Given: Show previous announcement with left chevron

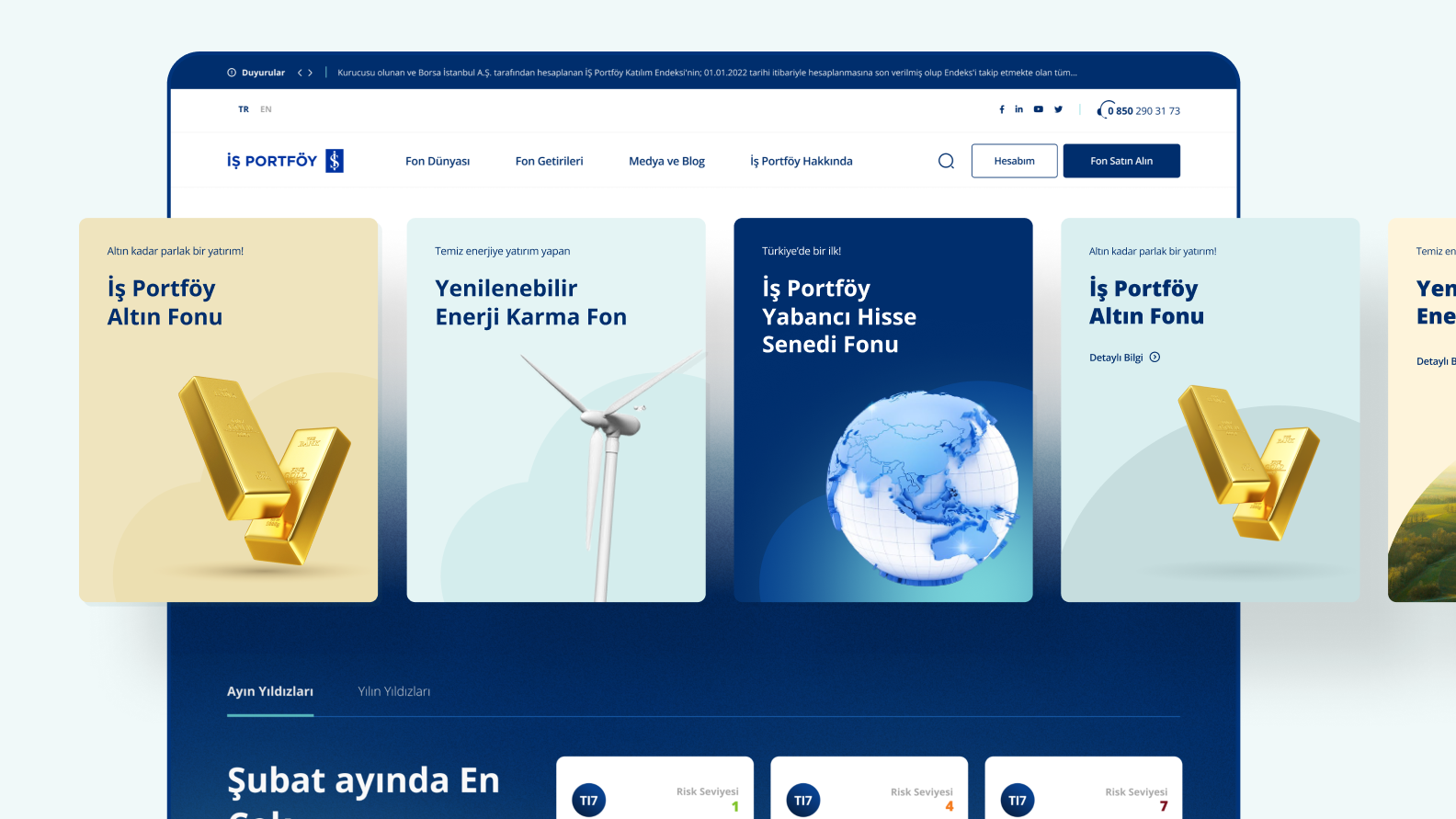Looking at the screenshot, I should (x=300, y=73).
